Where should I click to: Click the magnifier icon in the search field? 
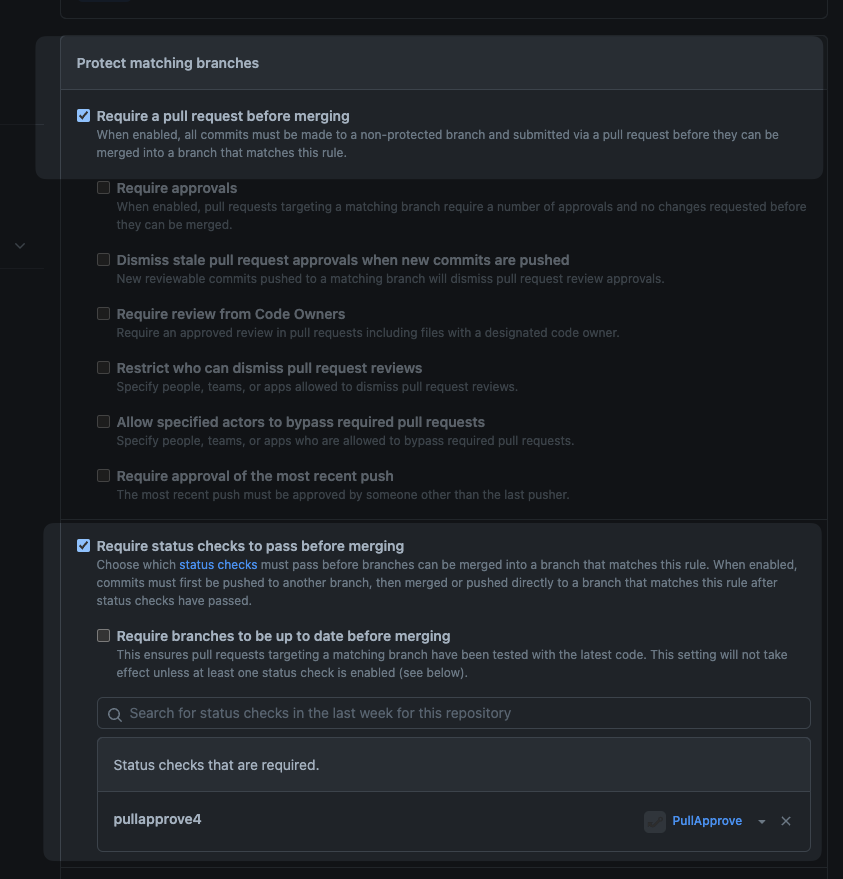(x=115, y=714)
